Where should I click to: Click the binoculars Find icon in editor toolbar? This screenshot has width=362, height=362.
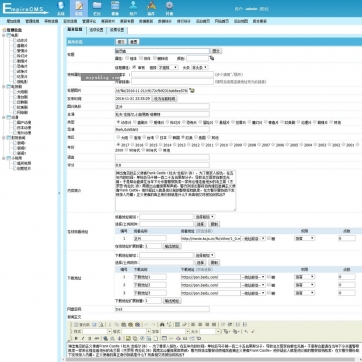point(162,324)
